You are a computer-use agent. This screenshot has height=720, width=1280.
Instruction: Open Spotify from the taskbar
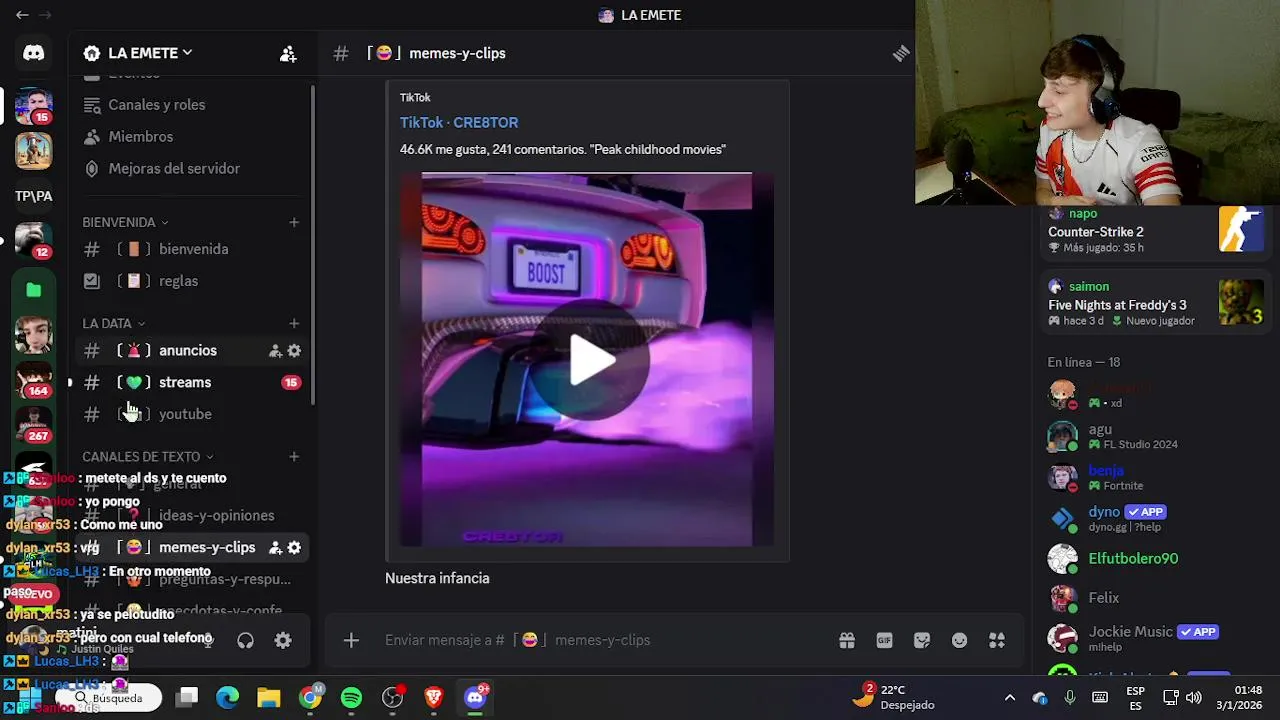coord(351,697)
